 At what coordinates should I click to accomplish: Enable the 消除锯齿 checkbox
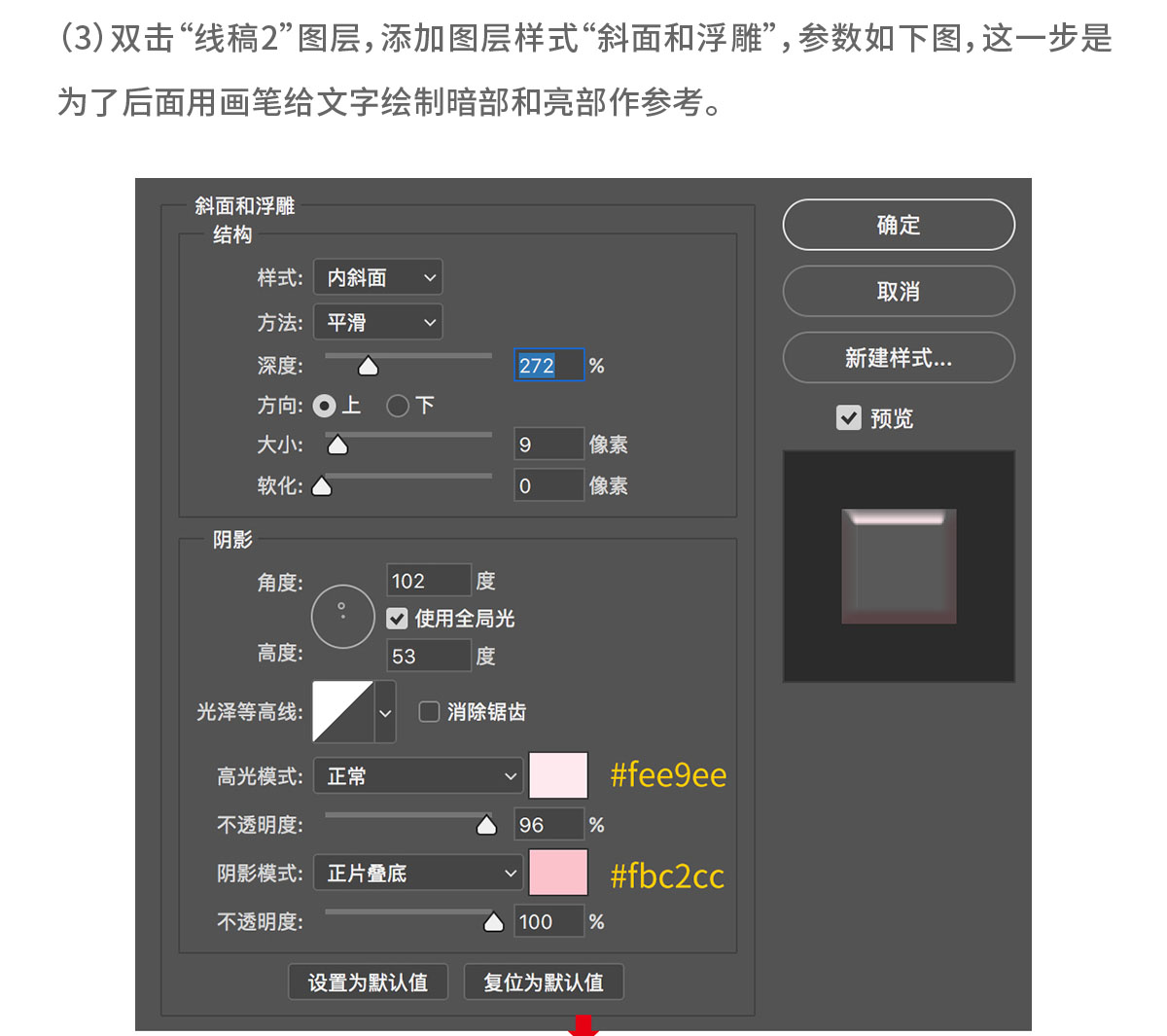click(429, 711)
